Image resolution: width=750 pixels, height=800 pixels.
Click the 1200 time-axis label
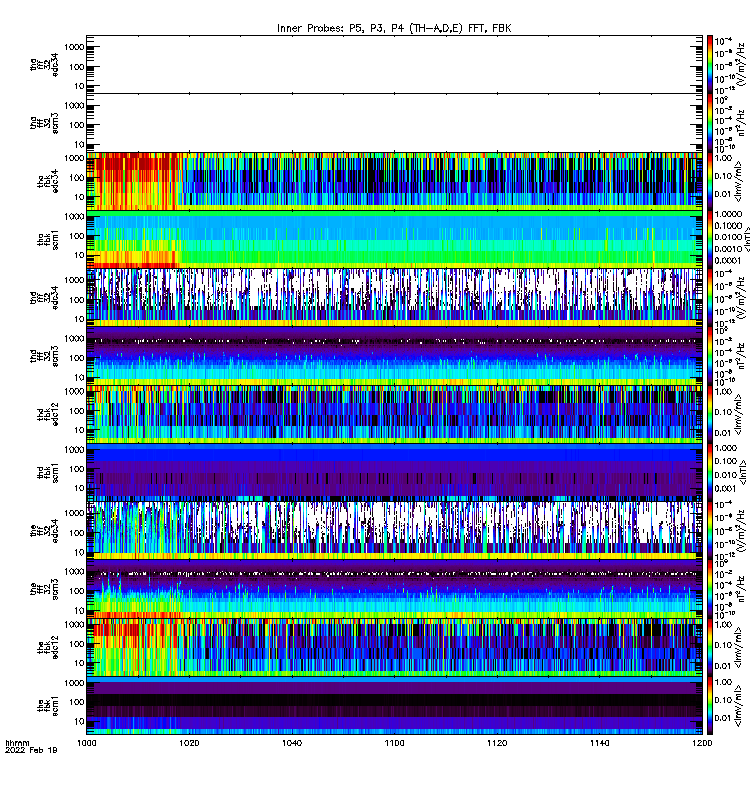coord(702,743)
